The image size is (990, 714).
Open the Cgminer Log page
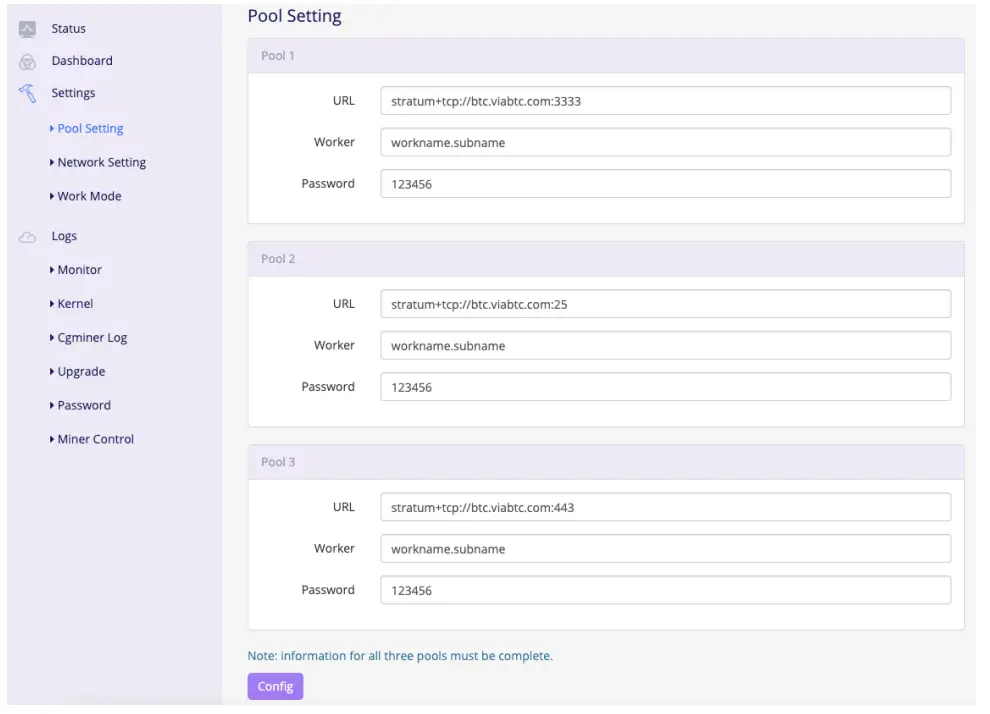coord(92,338)
